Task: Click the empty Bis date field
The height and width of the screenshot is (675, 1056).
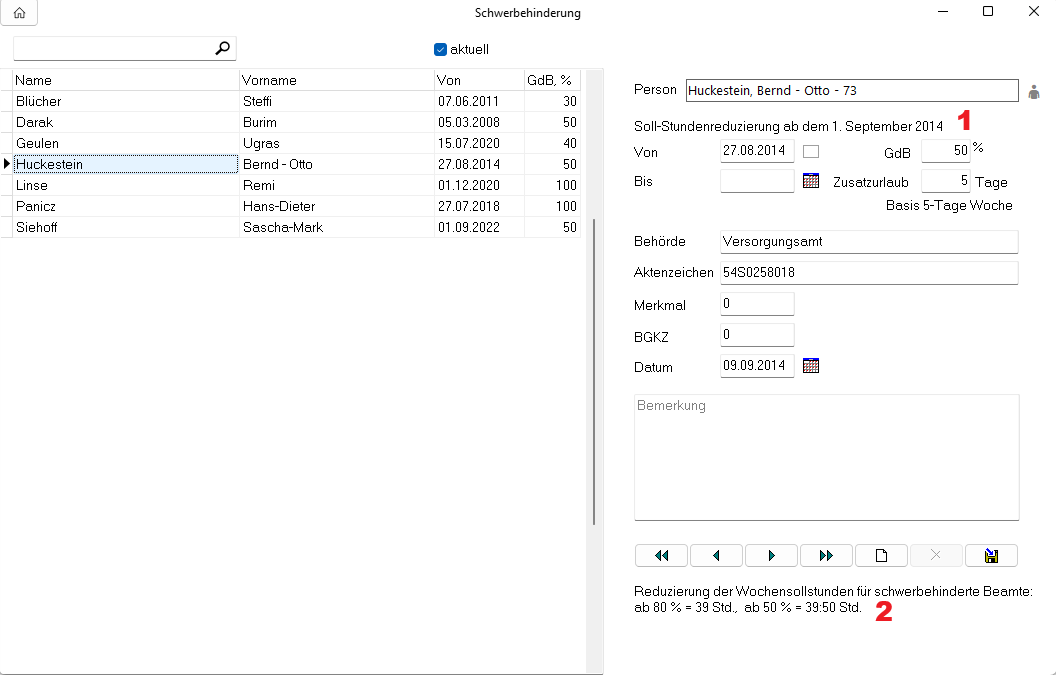Action: point(757,181)
